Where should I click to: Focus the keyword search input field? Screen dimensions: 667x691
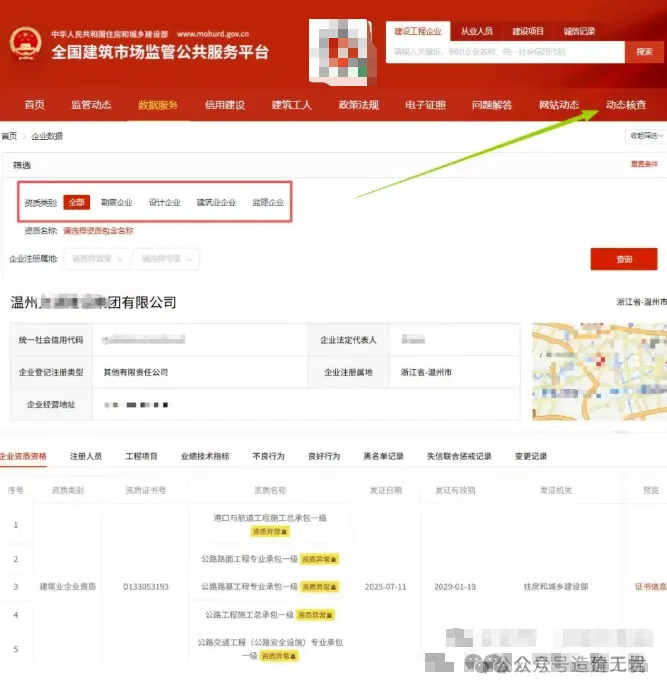pos(505,52)
